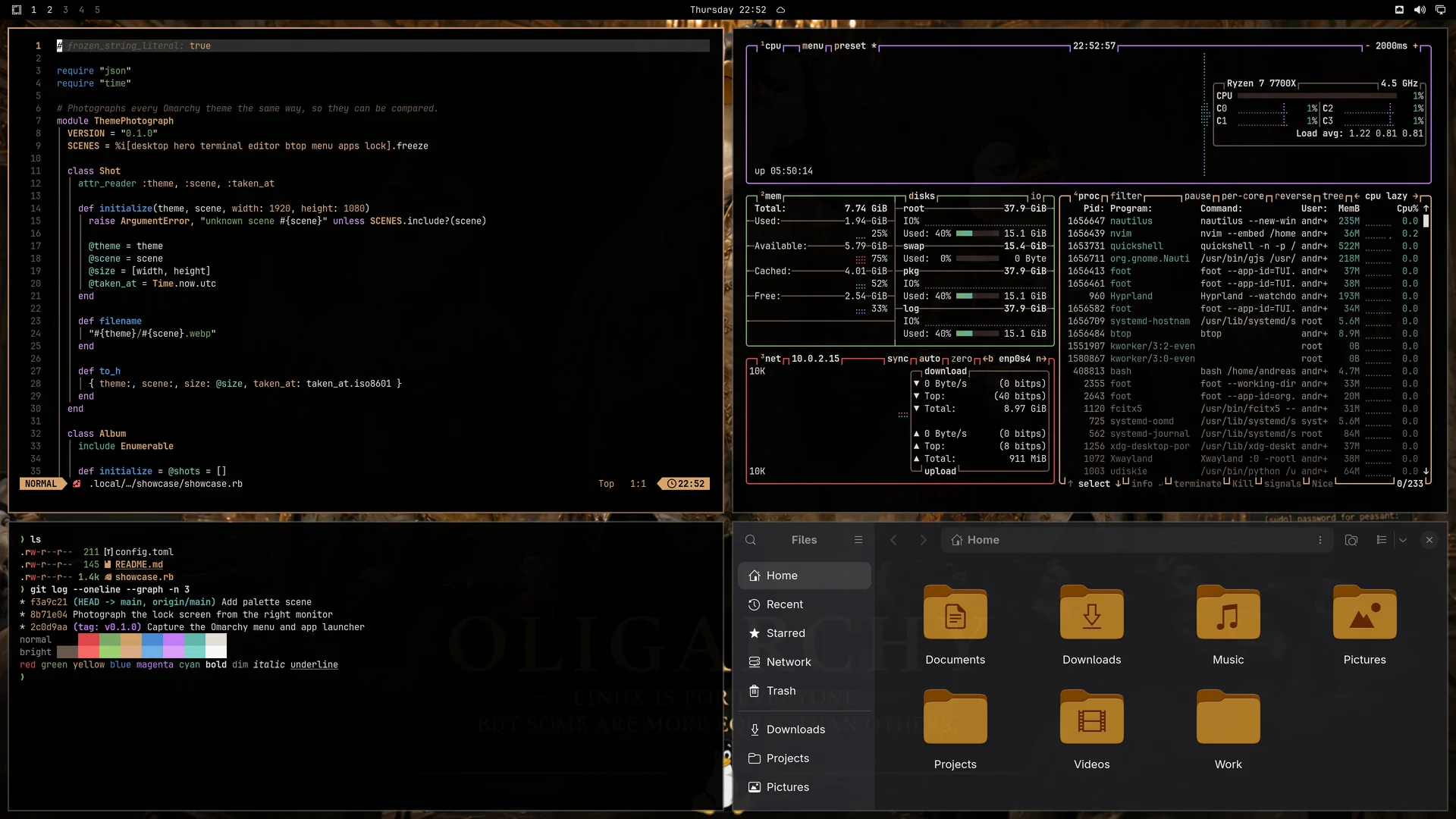Toggle tree view in btop proc panel
Image resolution: width=1456 pixels, height=819 pixels.
(1333, 196)
